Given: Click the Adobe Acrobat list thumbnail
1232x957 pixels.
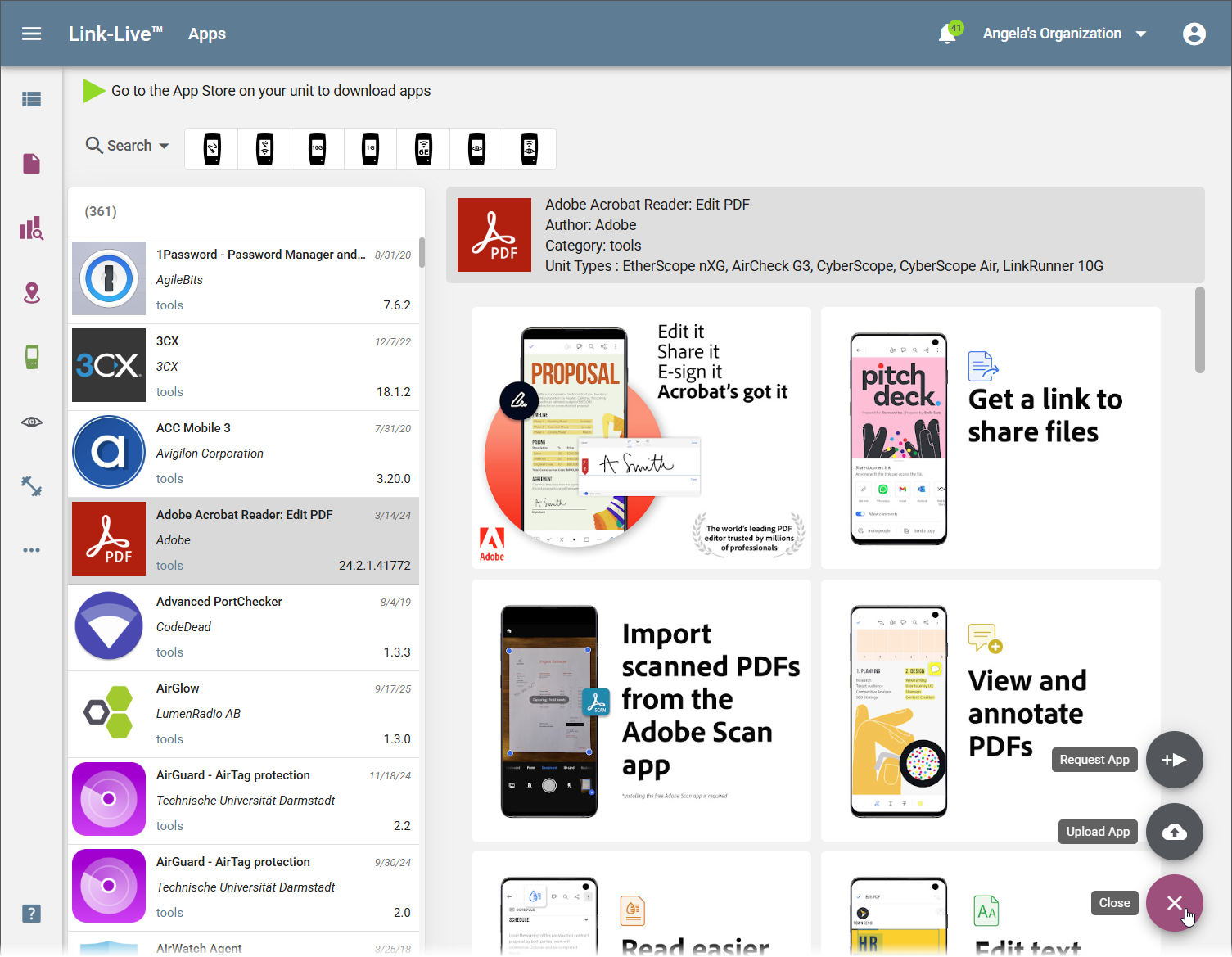Looking at the screenshot, I should pos(109,539).
